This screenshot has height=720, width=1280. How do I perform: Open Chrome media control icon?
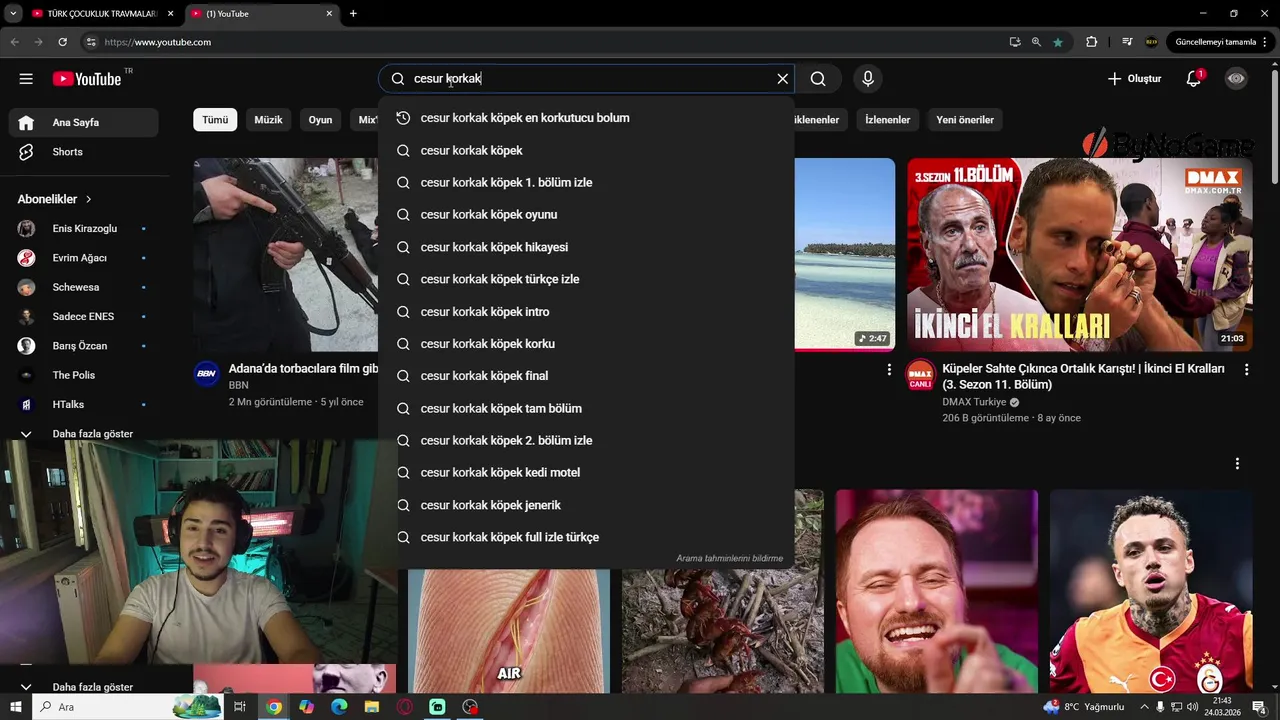point(1127,42)
